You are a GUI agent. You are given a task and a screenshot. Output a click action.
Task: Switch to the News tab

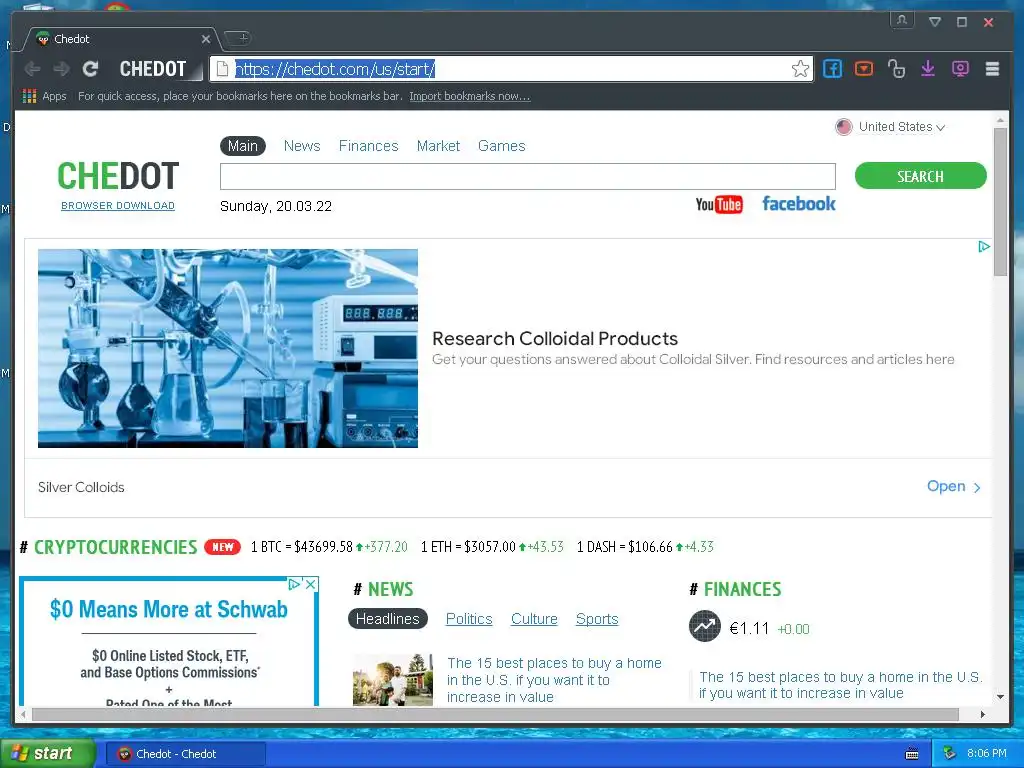coord(302,146)
